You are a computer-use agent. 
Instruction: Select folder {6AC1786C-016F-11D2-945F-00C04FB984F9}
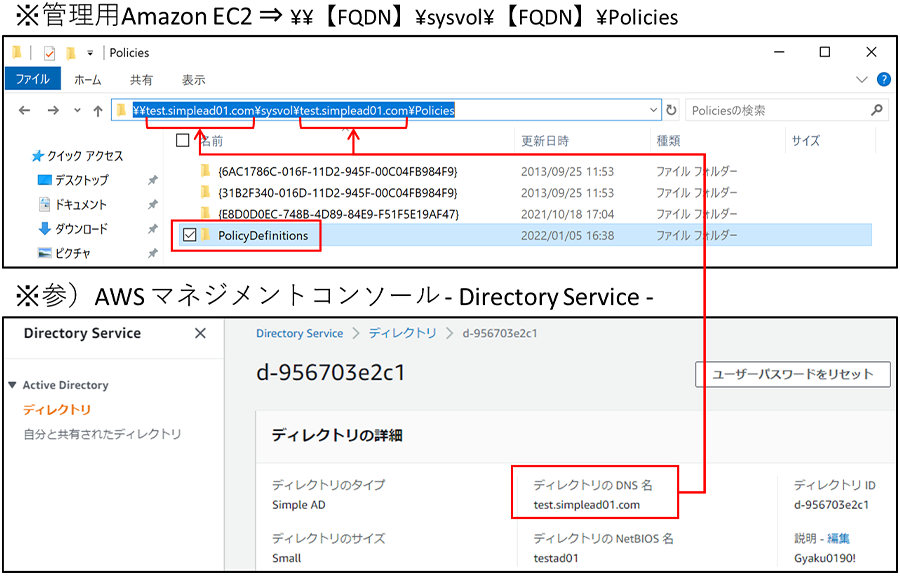click(x=338, y=171)
